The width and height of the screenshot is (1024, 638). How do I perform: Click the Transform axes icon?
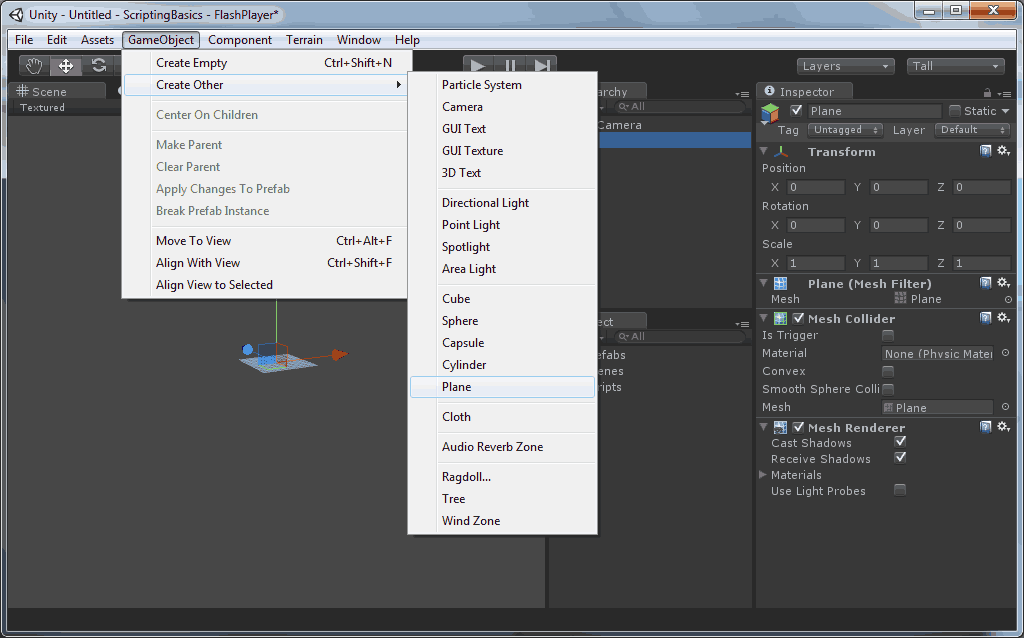(x=781, y=152)
